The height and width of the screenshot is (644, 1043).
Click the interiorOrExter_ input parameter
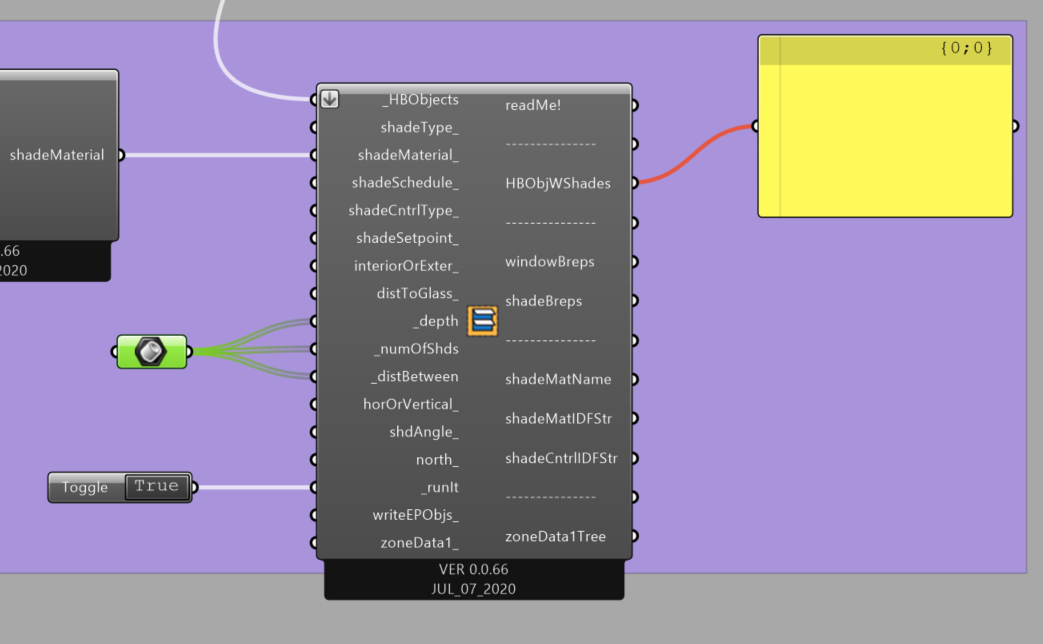pos(406,265)
